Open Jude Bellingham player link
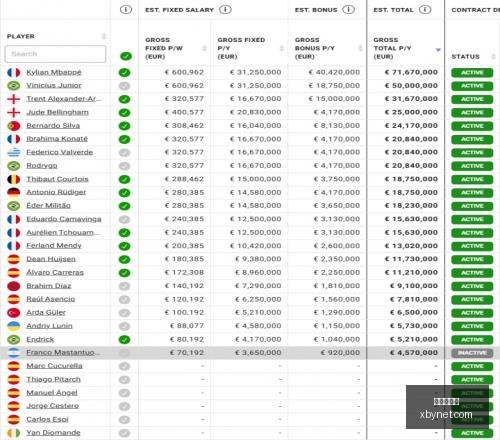 [57, 112]
